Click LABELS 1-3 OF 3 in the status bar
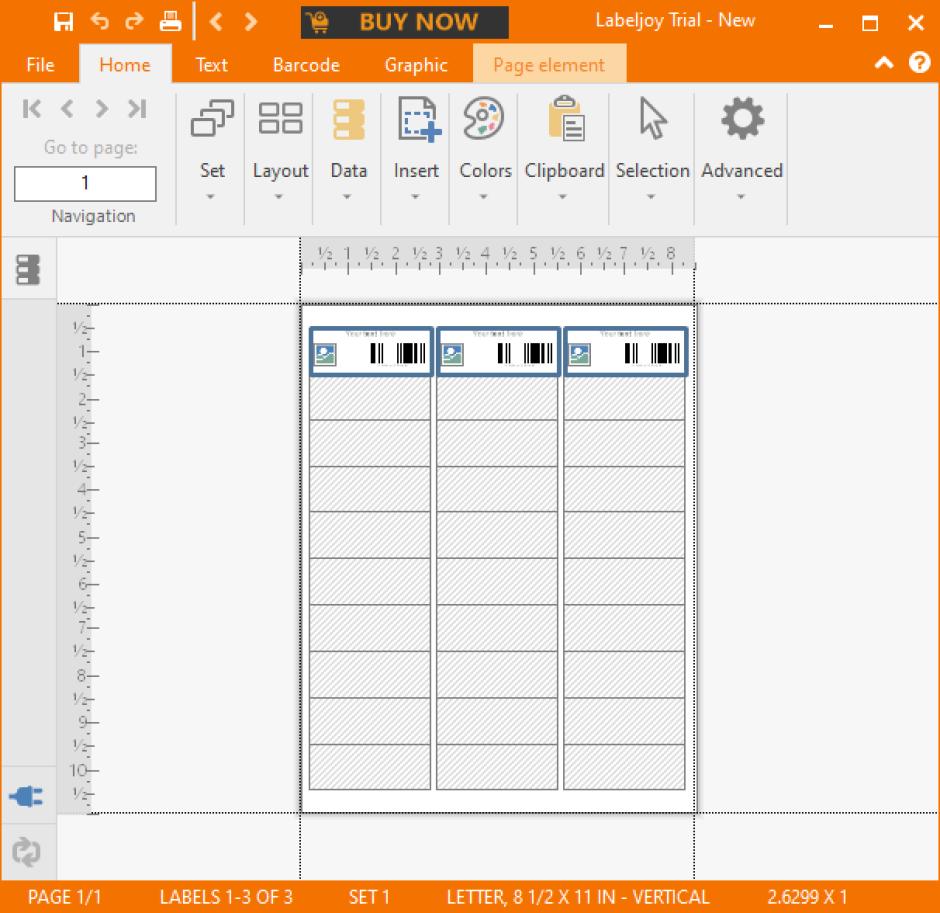The height and width of the screenshot is (913, 940). [x=226, y=897]
